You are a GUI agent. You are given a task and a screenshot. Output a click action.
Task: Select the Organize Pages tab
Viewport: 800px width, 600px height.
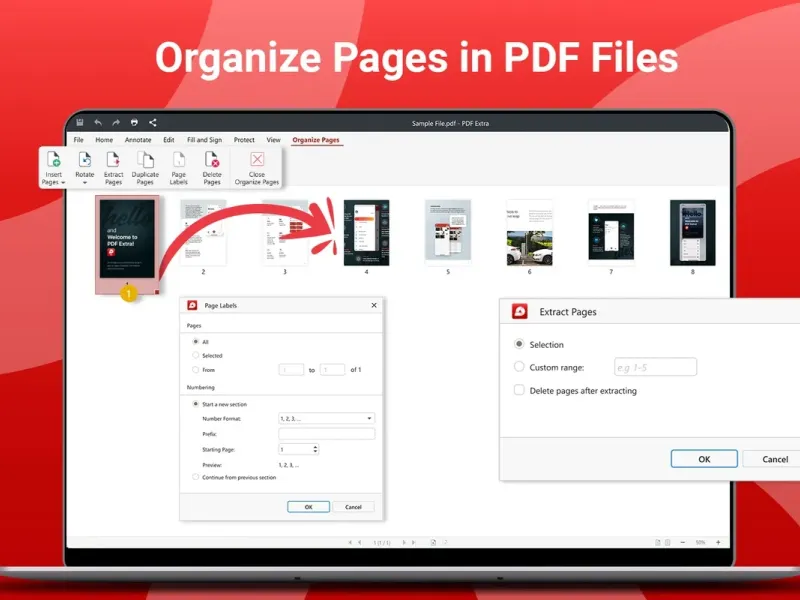point(316,140)
